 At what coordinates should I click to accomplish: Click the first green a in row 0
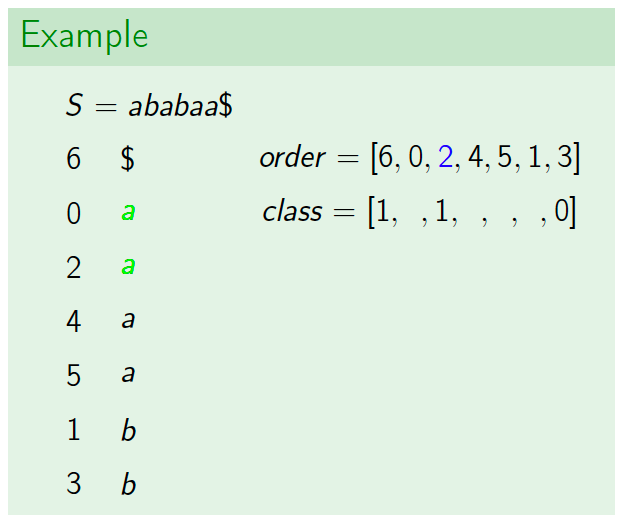click(128, 211)
